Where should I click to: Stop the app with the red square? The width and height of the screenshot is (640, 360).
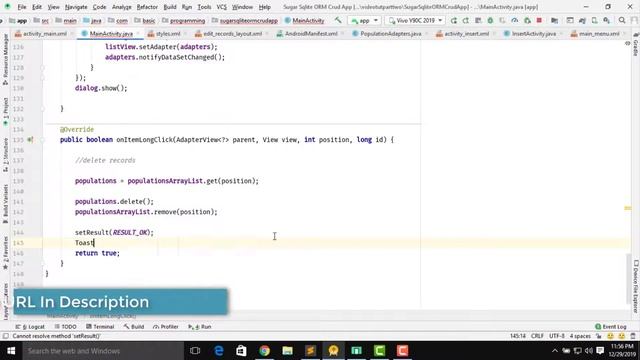tap(539, 20)
